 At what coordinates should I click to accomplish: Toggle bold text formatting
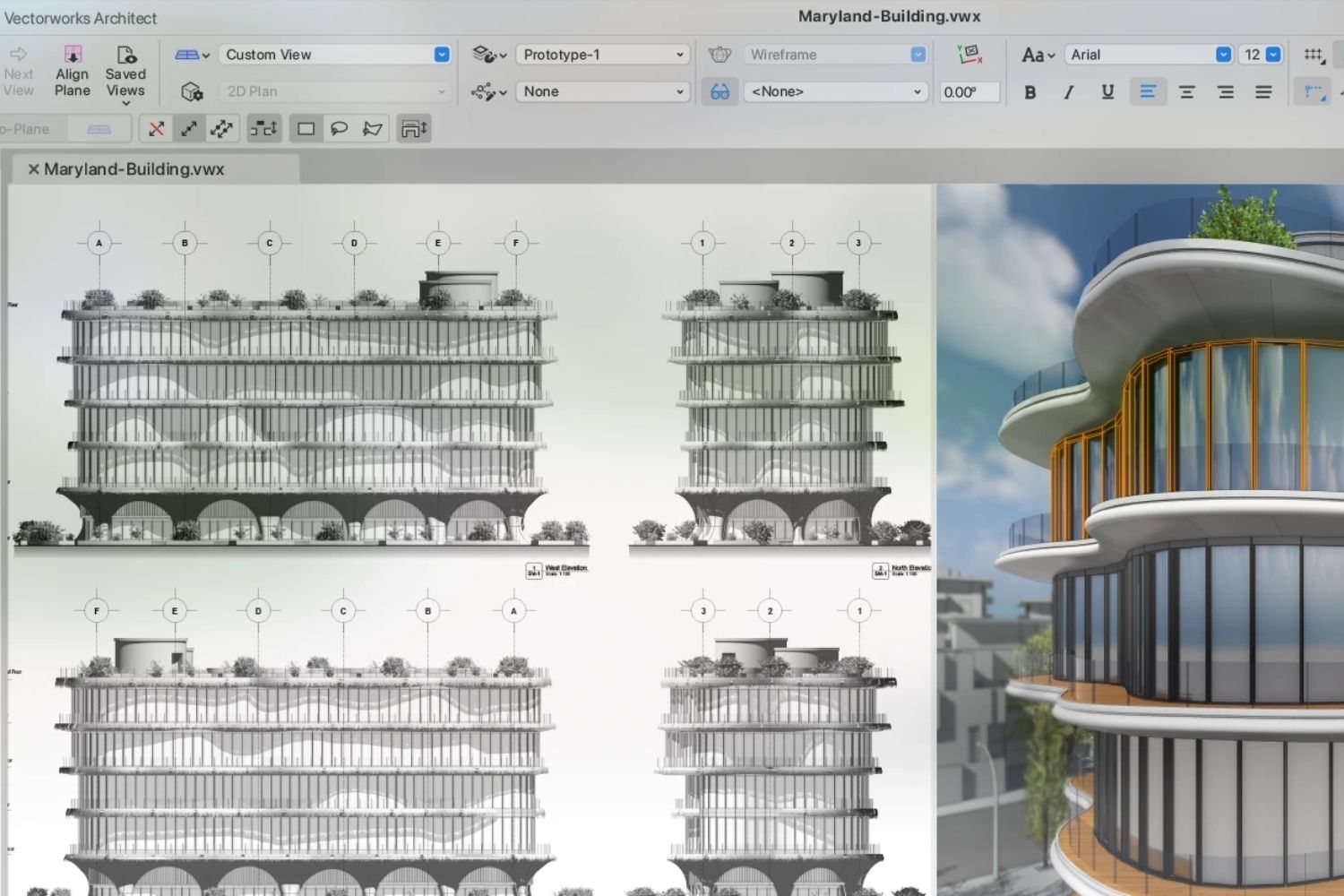(1030, 91)
